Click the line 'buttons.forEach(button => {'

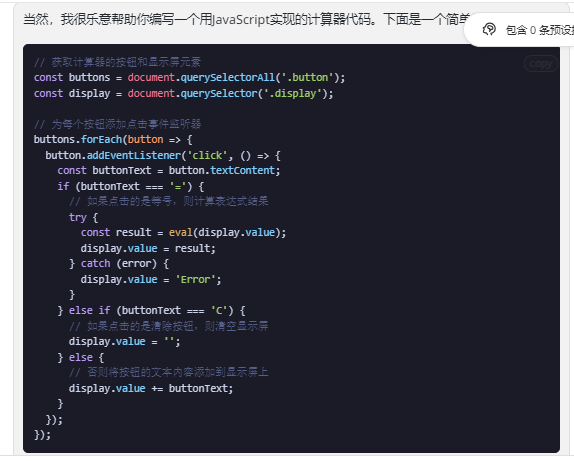[113, 140]
